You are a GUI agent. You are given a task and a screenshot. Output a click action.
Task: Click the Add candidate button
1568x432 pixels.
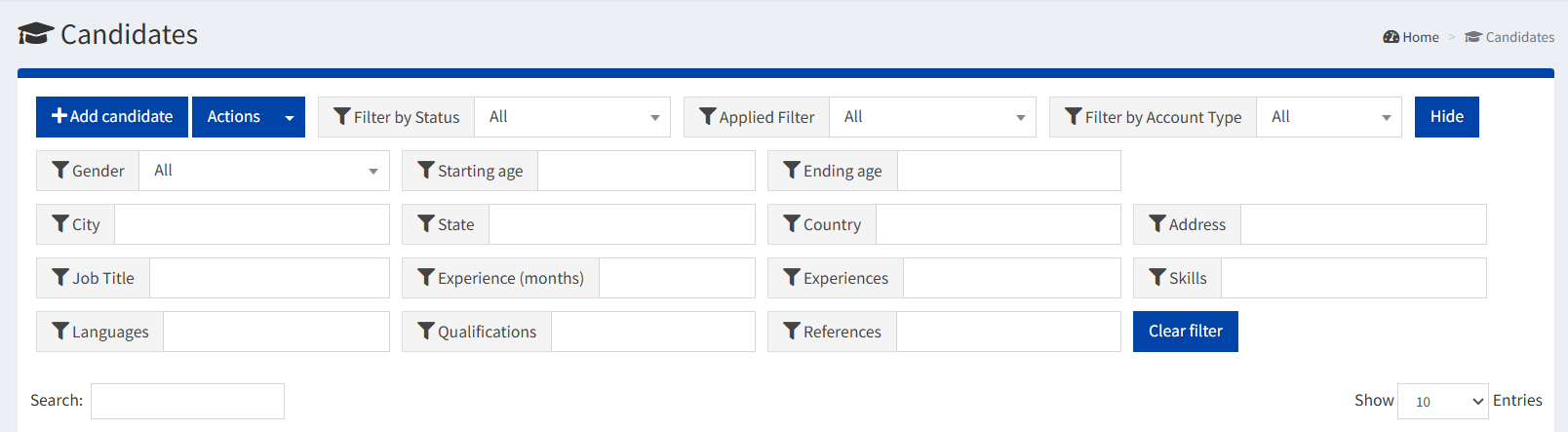point(112,117)
